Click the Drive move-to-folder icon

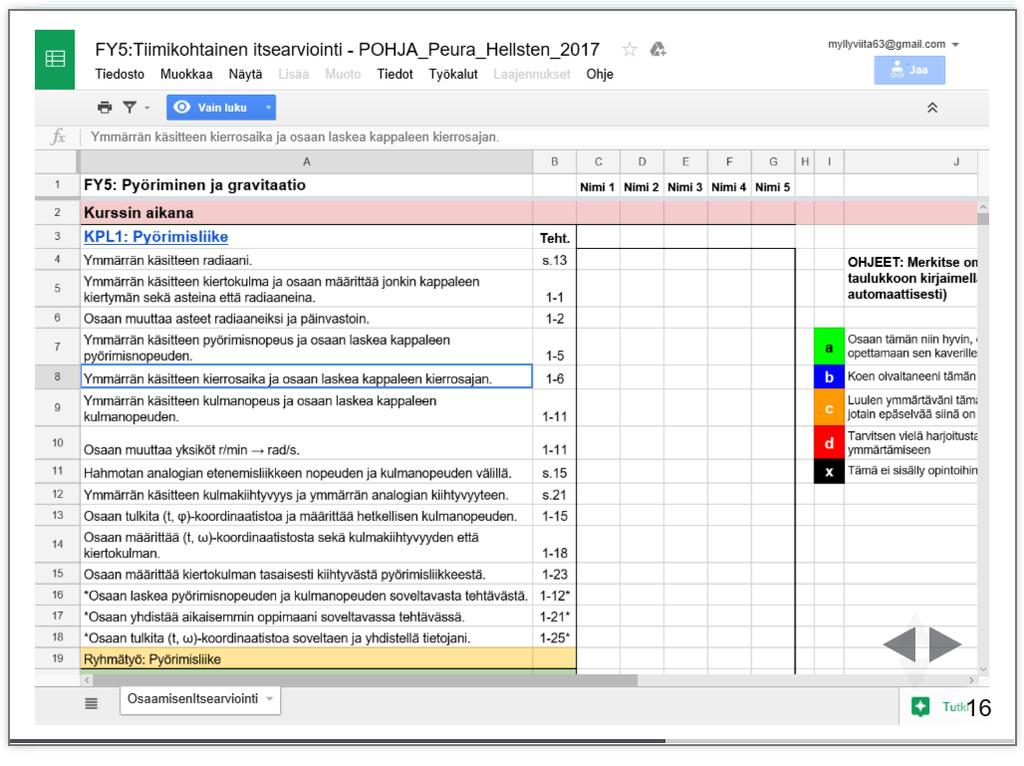tap(658, 50)
